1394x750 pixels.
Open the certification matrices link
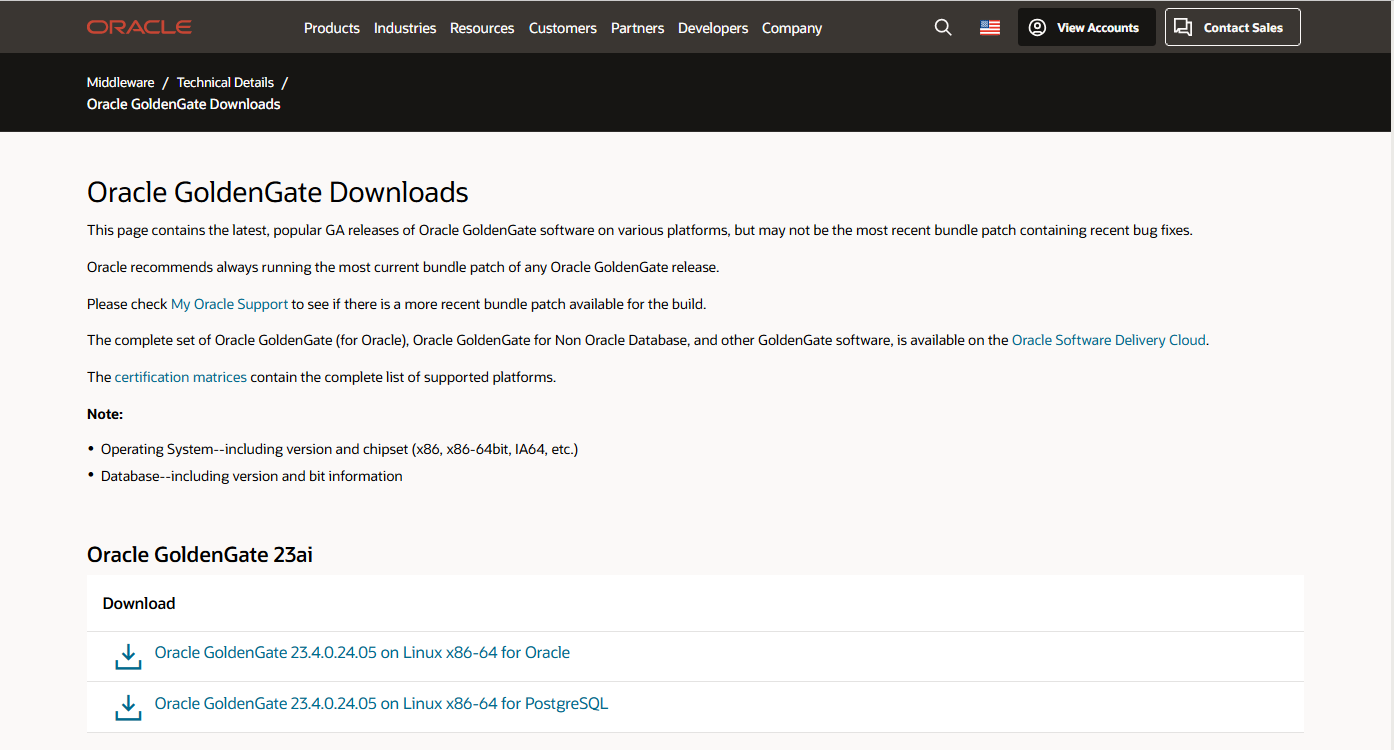(181, 377)
